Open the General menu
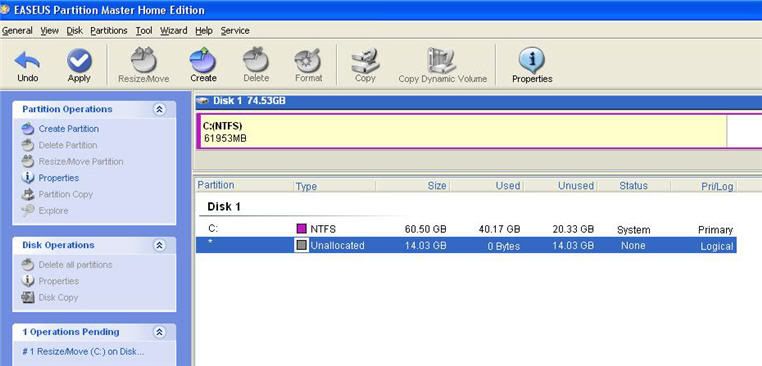Image resolution: width=762 pixels, height=366 pixels. click(17, 31)
